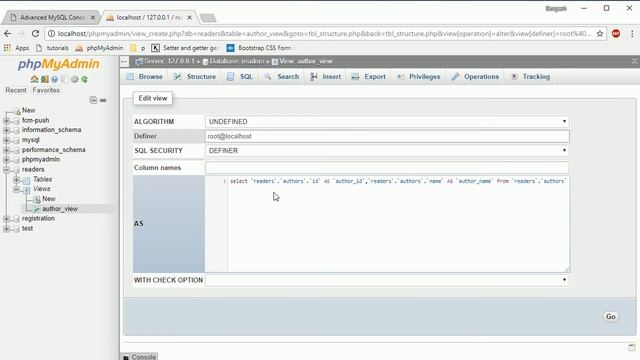Click the Views folder icon in tree
640x360 pixels.
[27, 189]
